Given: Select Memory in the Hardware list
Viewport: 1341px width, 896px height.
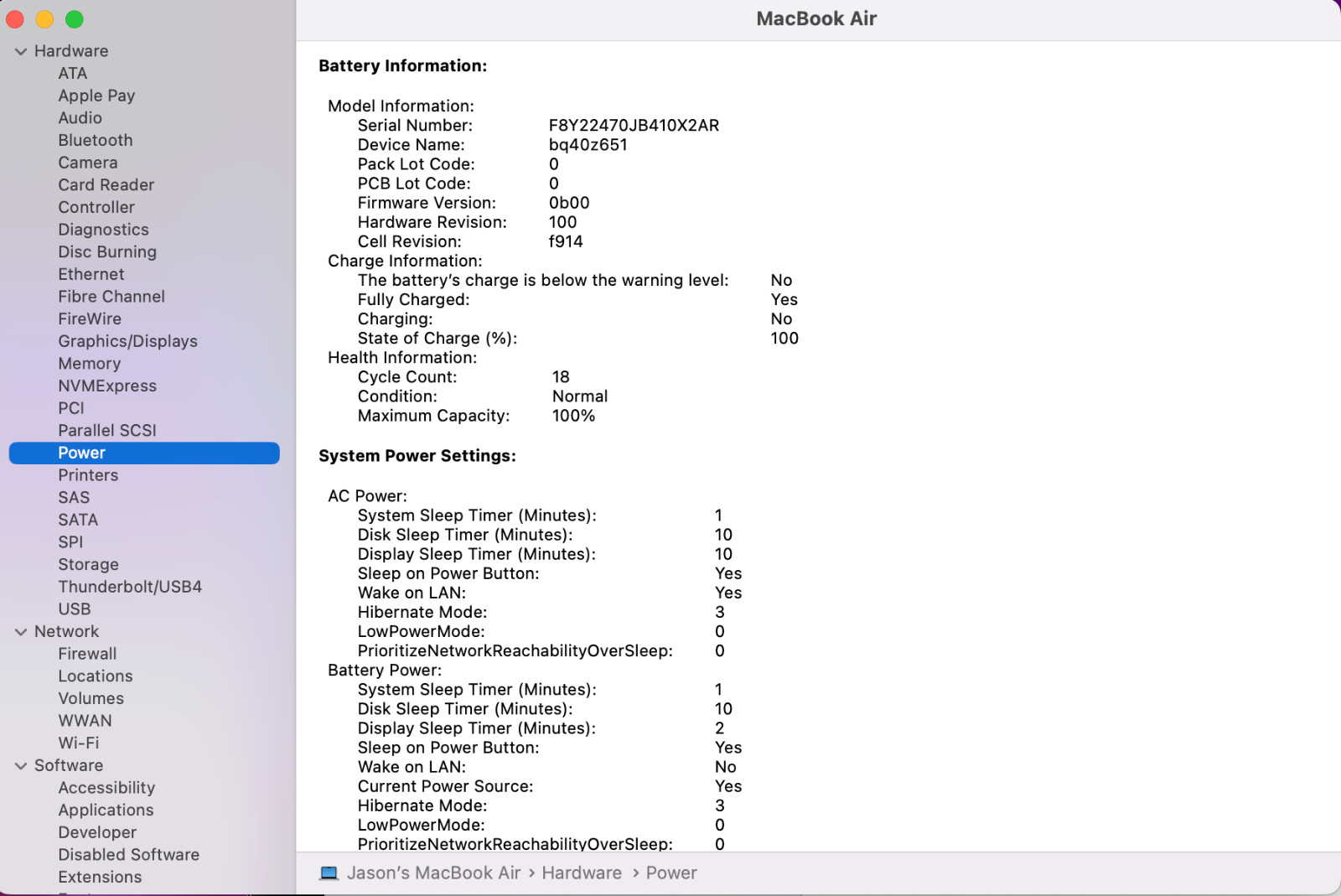Looking at the screenshot, I should pos(89,364).
